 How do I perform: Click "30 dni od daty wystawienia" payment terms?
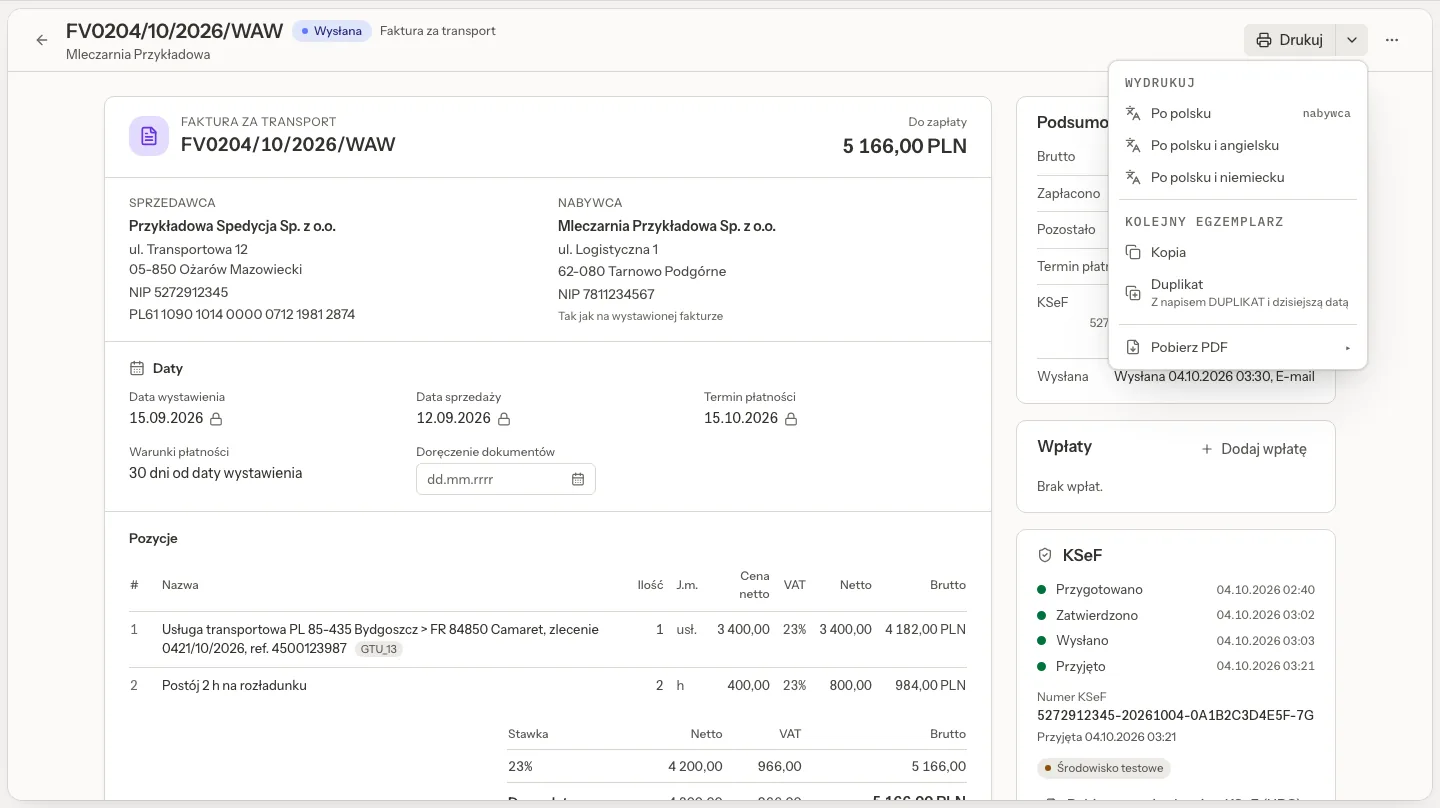[216, 473]
